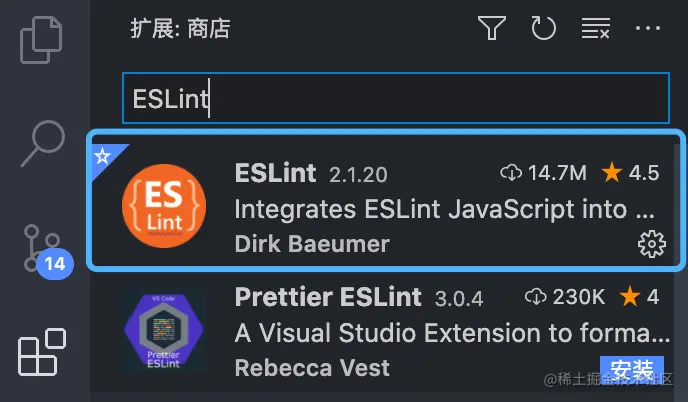
Task: Filter extensions with the funnel icon
Action: (491, 28)
